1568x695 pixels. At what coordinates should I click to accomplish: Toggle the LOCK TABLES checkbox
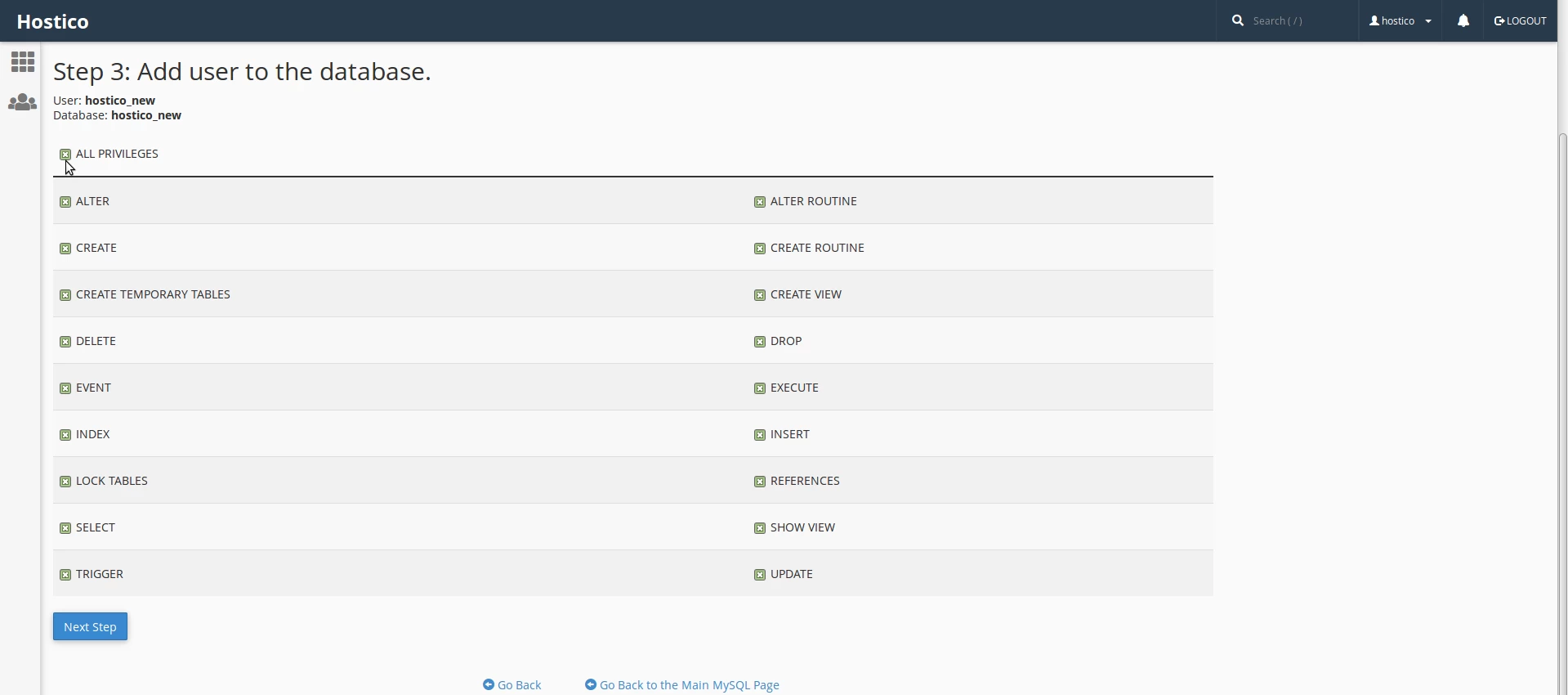pyautogui.click(x=65, y=482)
